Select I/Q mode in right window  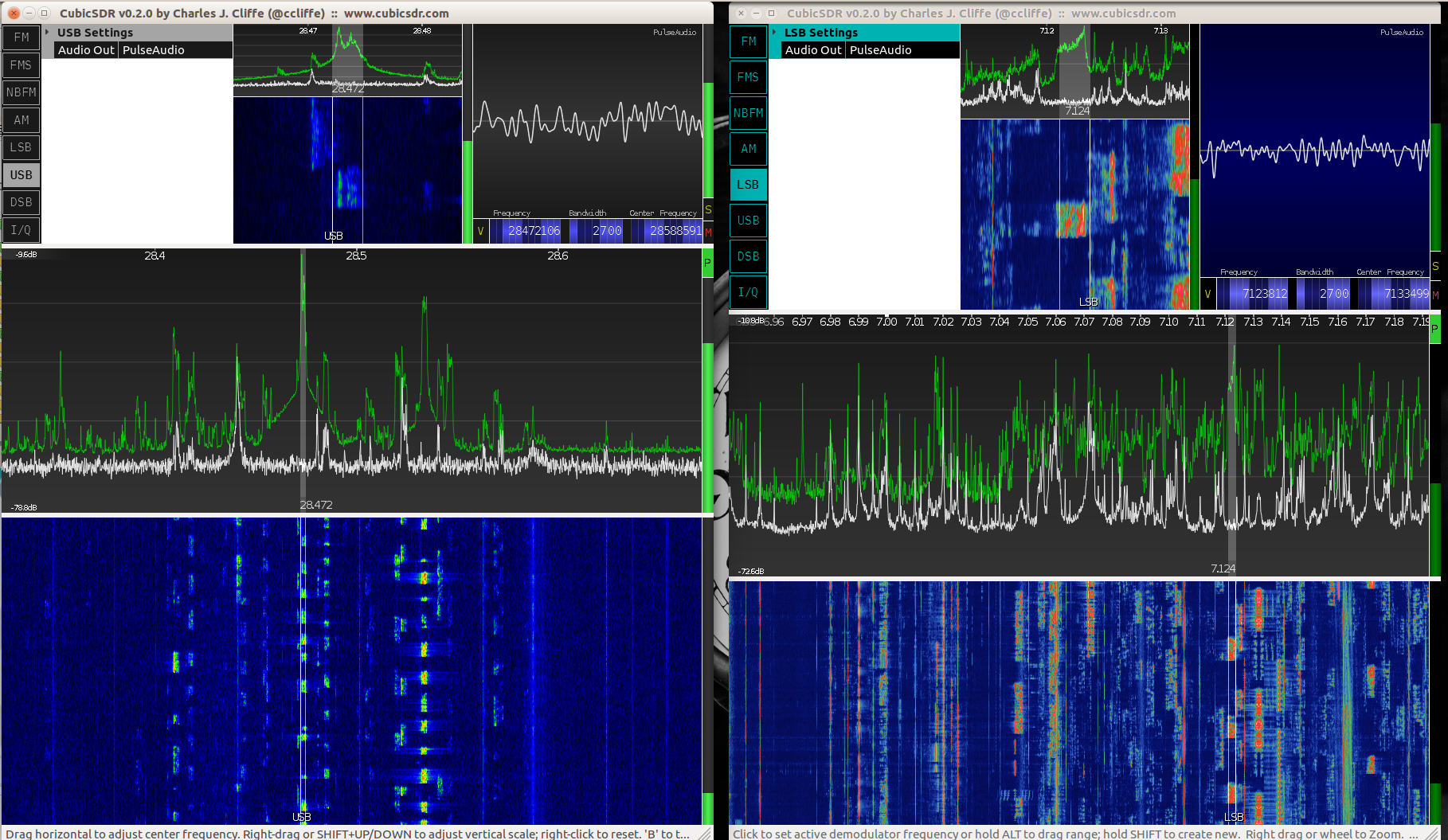pyautogui.click(x=749, y=292)
